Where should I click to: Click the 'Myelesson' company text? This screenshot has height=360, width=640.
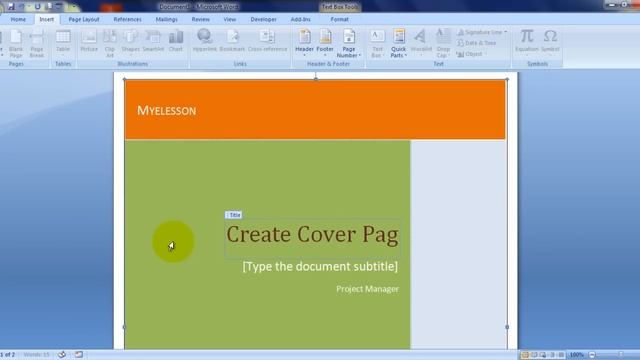[x=167, y=110]
